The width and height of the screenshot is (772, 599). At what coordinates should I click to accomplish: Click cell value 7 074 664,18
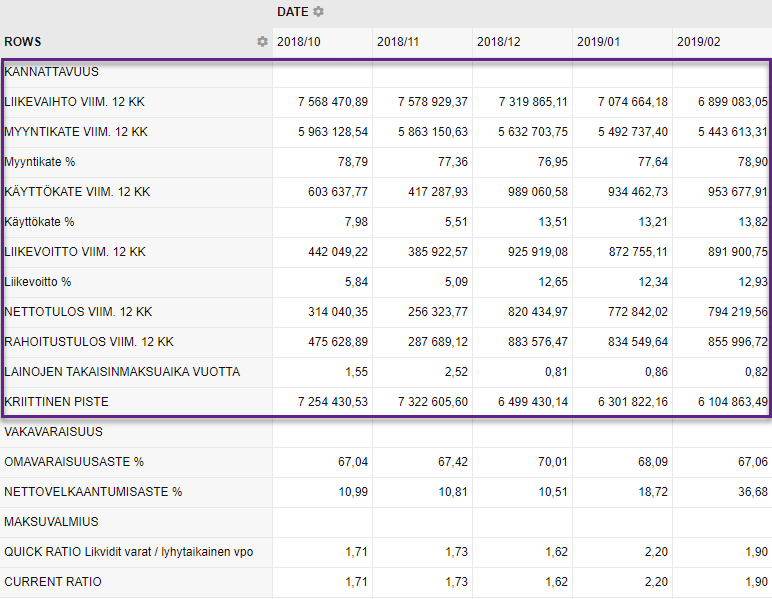point(633,102)
